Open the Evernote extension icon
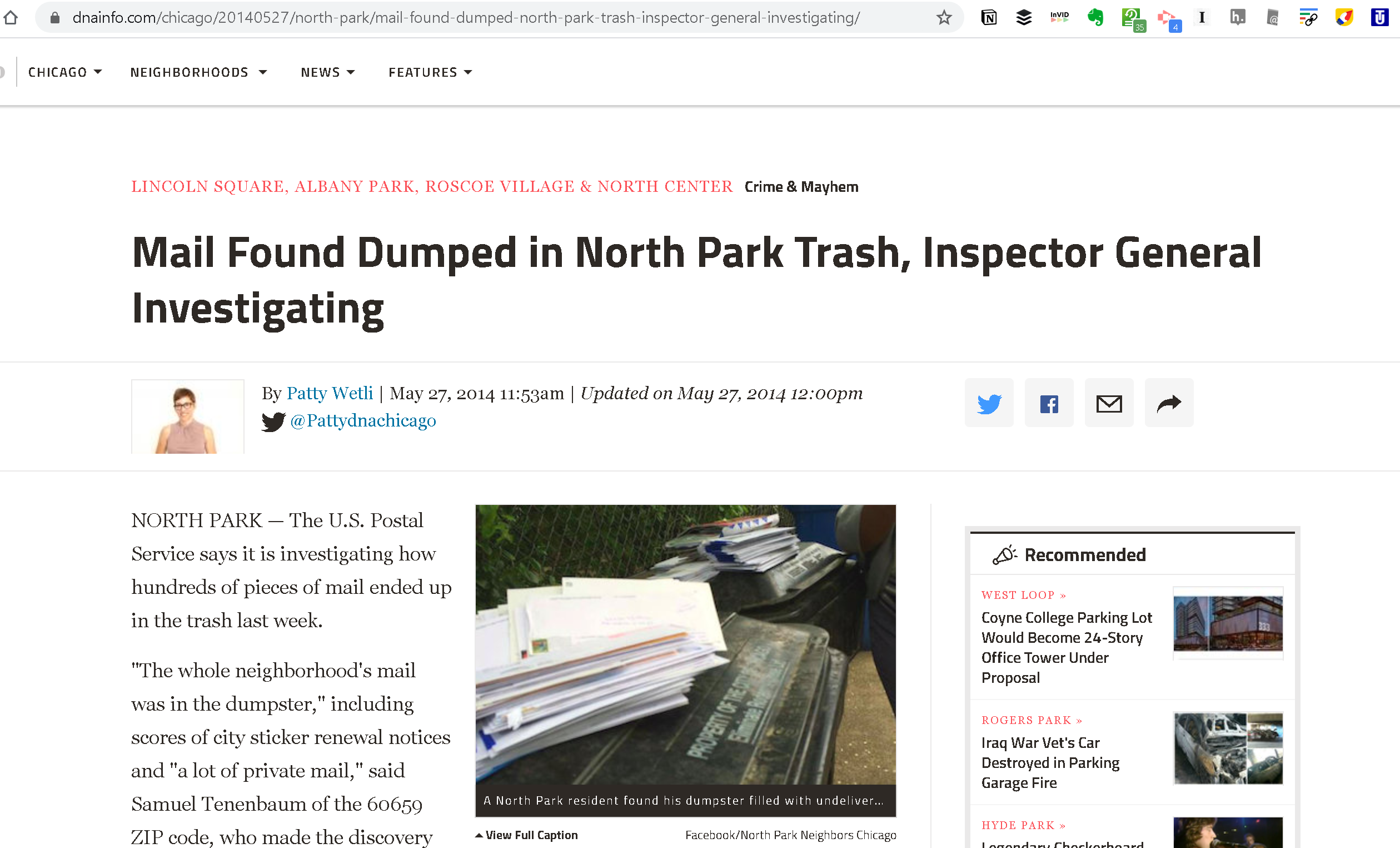The width and height of the screenshot is (1400, 848). [x=1095, y=18]
